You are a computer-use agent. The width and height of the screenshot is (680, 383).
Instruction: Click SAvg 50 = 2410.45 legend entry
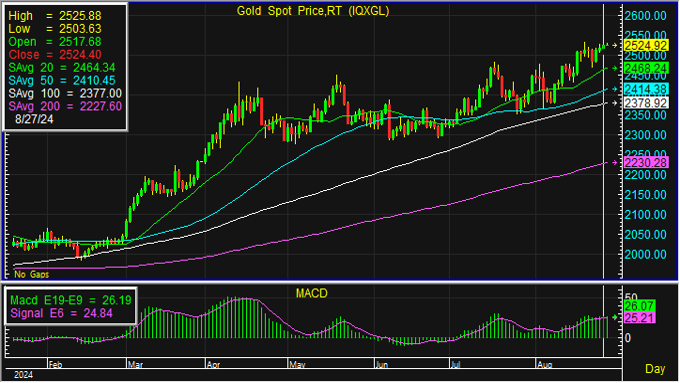(x=62, y=81)
